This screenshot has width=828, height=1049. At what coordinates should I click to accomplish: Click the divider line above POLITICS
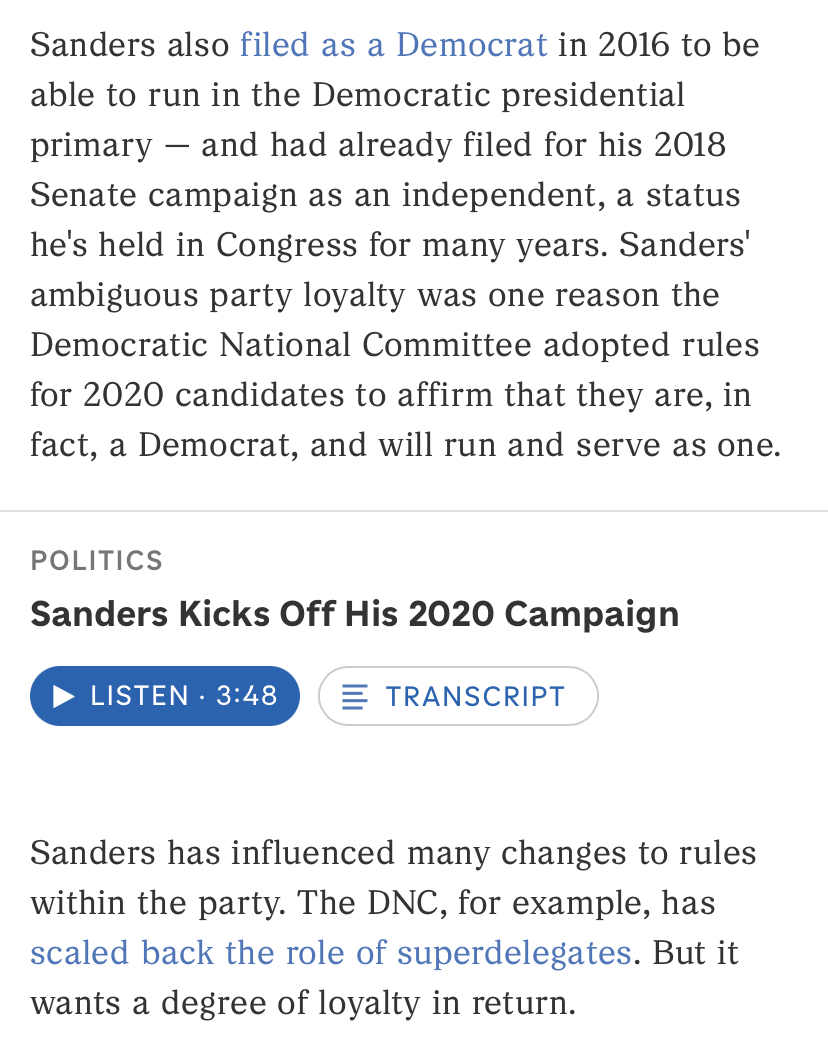(x=414, y=511)
